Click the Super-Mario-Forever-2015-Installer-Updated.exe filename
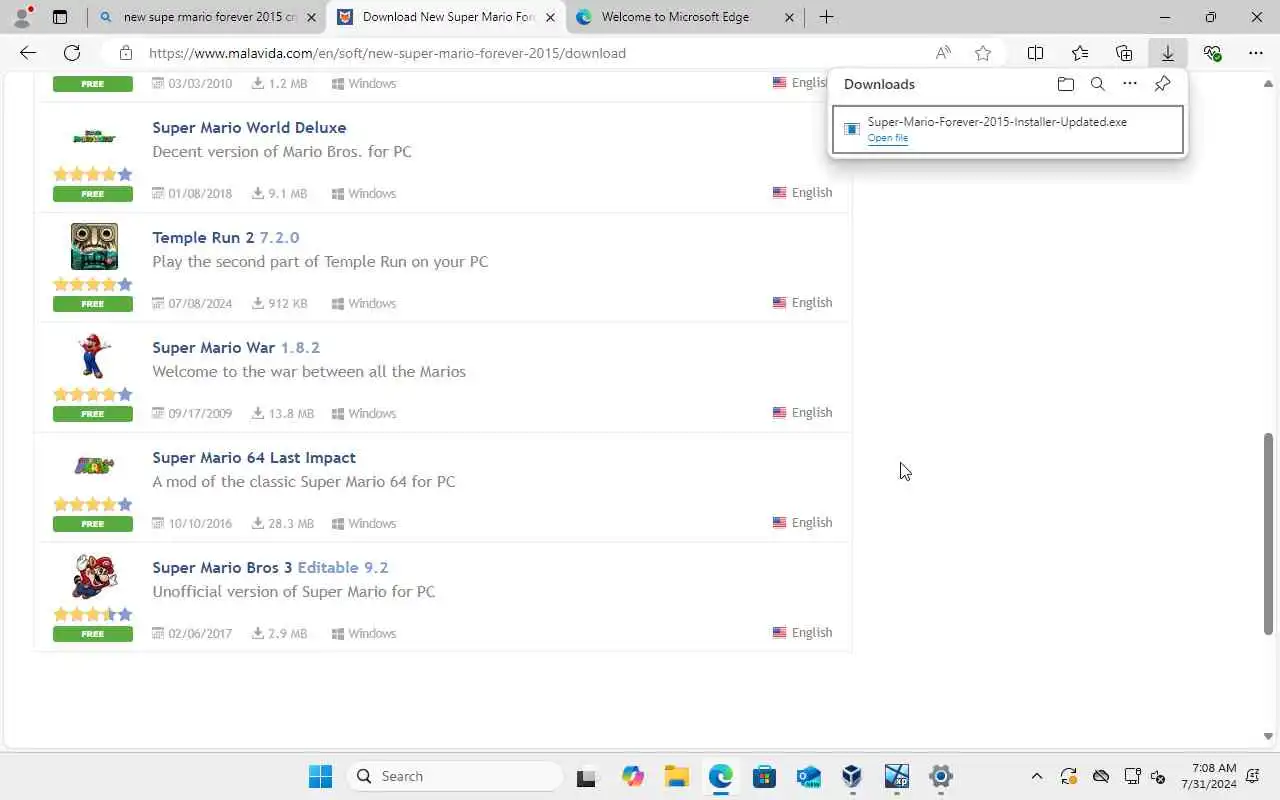Screen dimensions: 1280x800 [997, 122]
